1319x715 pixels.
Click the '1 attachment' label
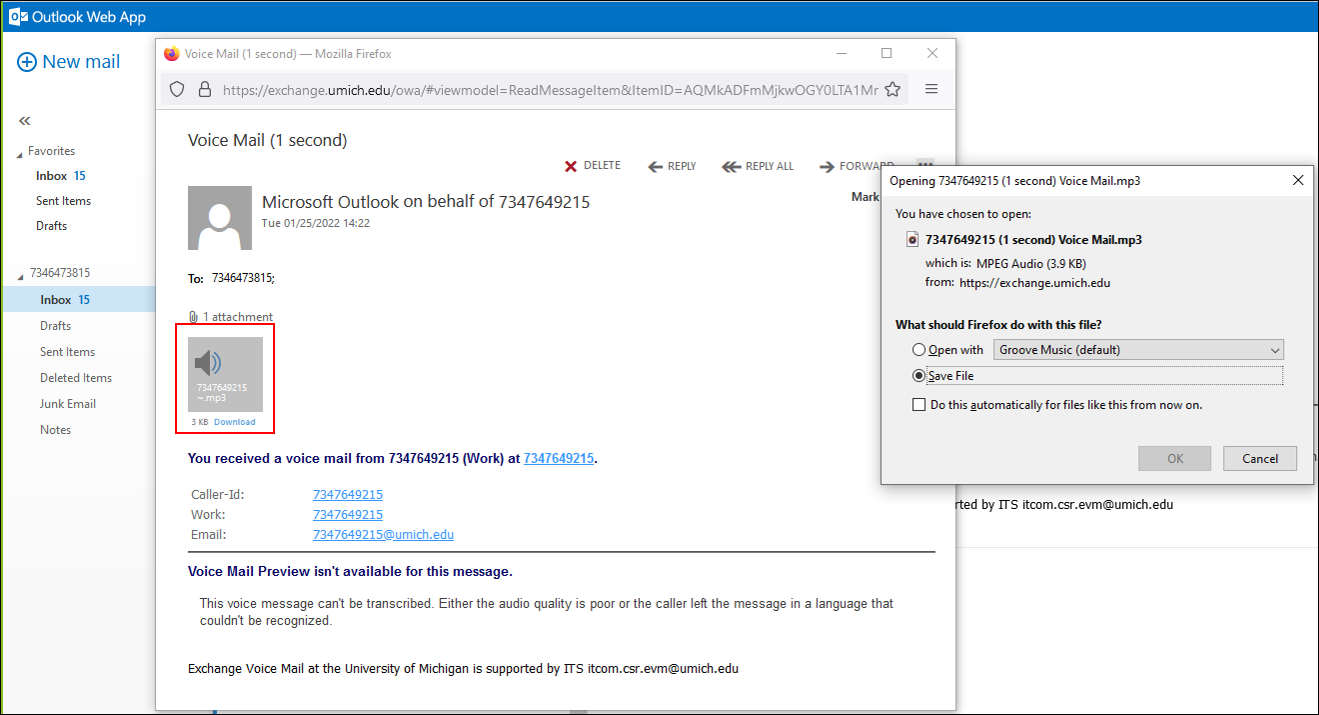pyautogui.click(x=238, y=317)
